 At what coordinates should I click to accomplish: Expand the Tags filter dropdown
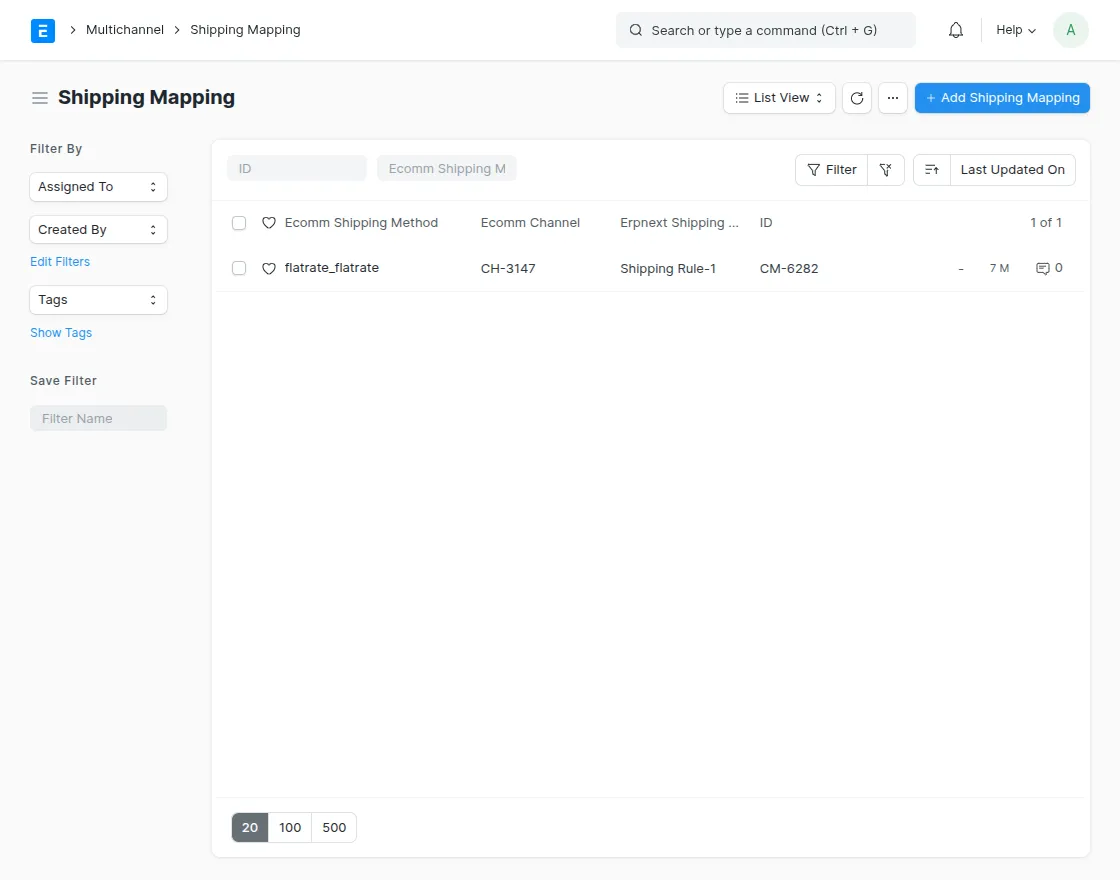(x=98, y=299)
